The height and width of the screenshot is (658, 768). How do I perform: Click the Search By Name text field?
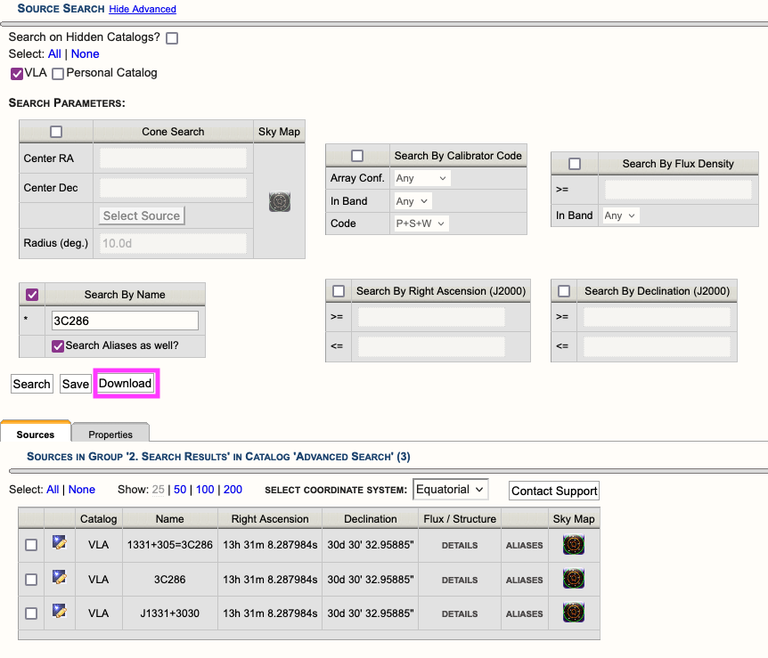pos(125,321)
